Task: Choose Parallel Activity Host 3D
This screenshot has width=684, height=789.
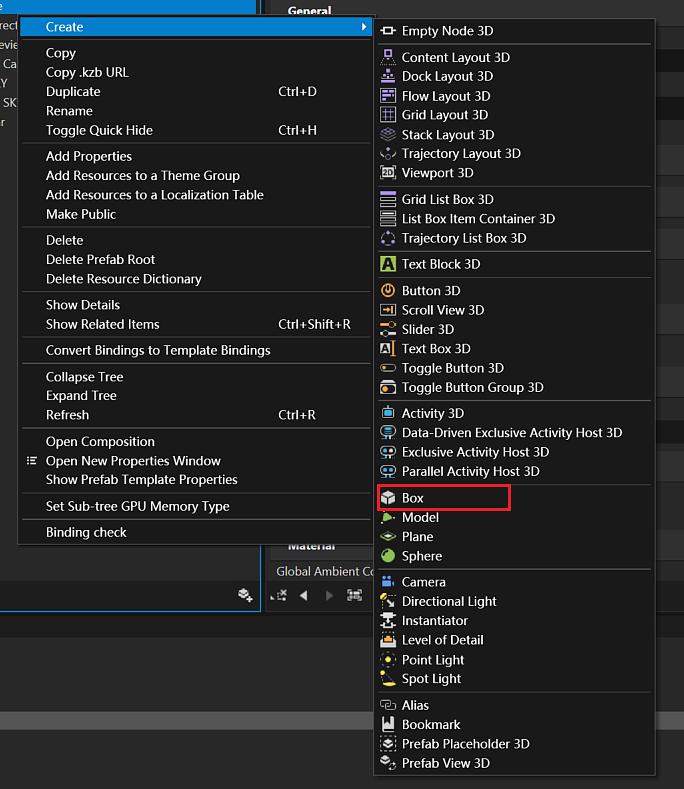Action: coord(470,471)
